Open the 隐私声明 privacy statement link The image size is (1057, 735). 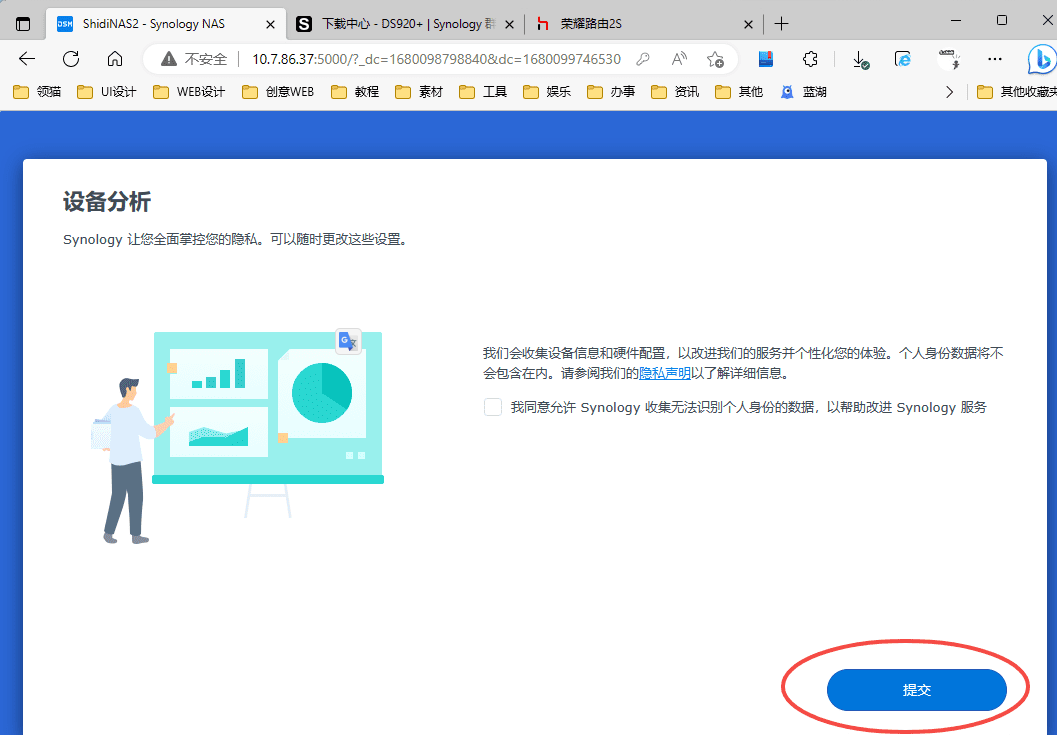point(665,373)
